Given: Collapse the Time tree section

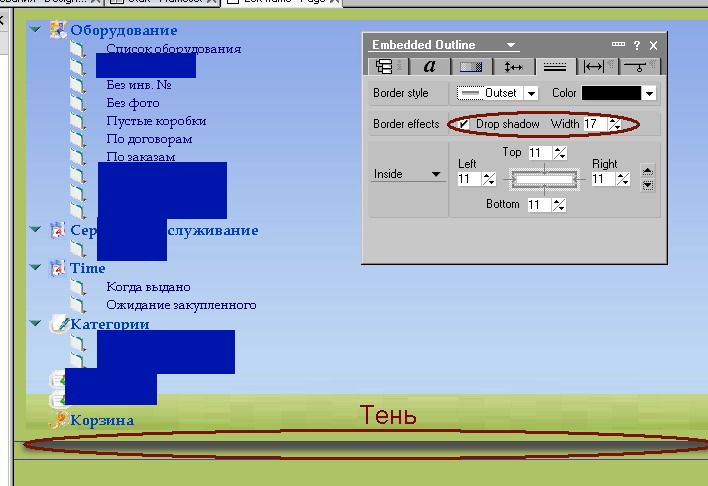Looking at the screenshot, I should point(36,268).
